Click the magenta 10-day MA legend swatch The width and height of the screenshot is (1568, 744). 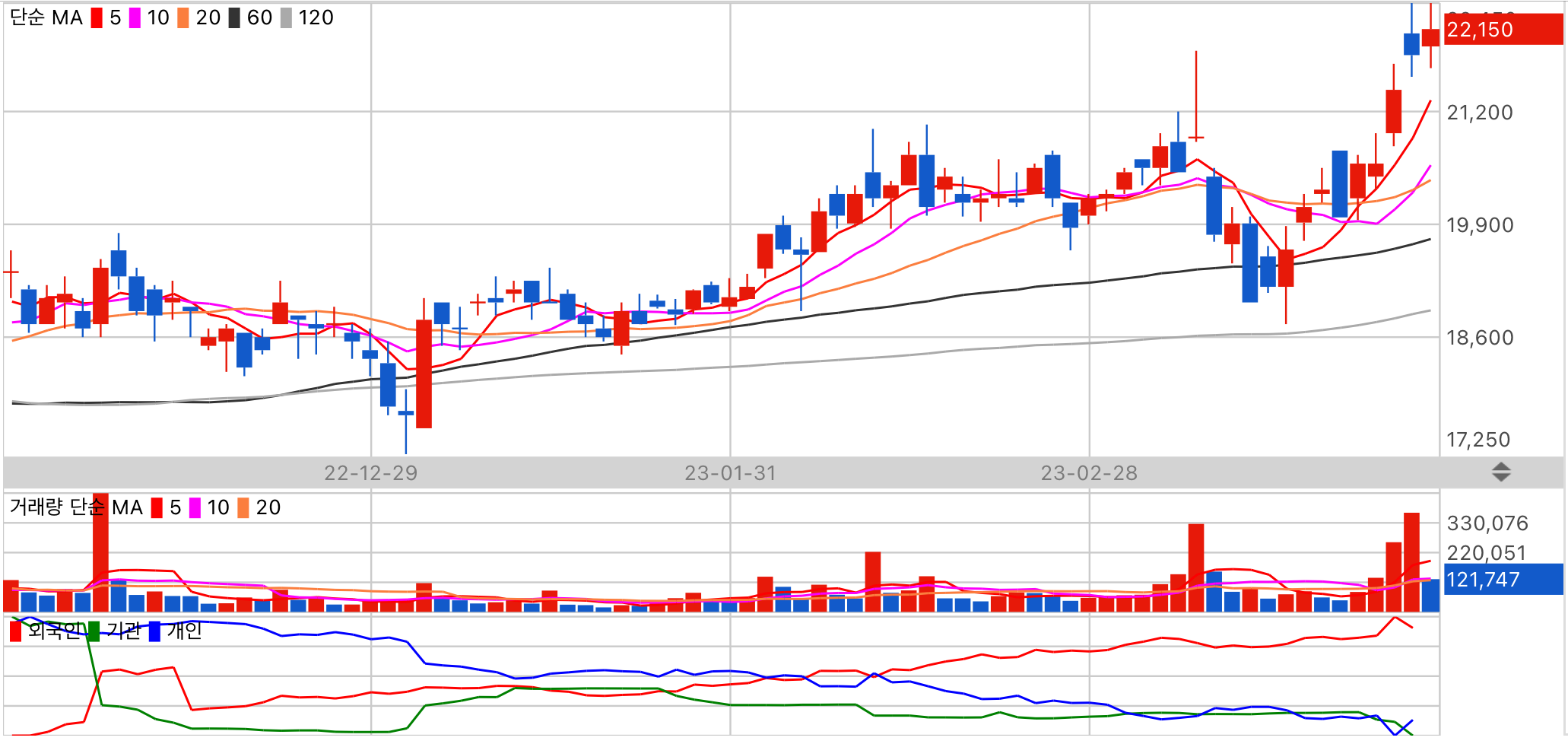click(135, 17)
